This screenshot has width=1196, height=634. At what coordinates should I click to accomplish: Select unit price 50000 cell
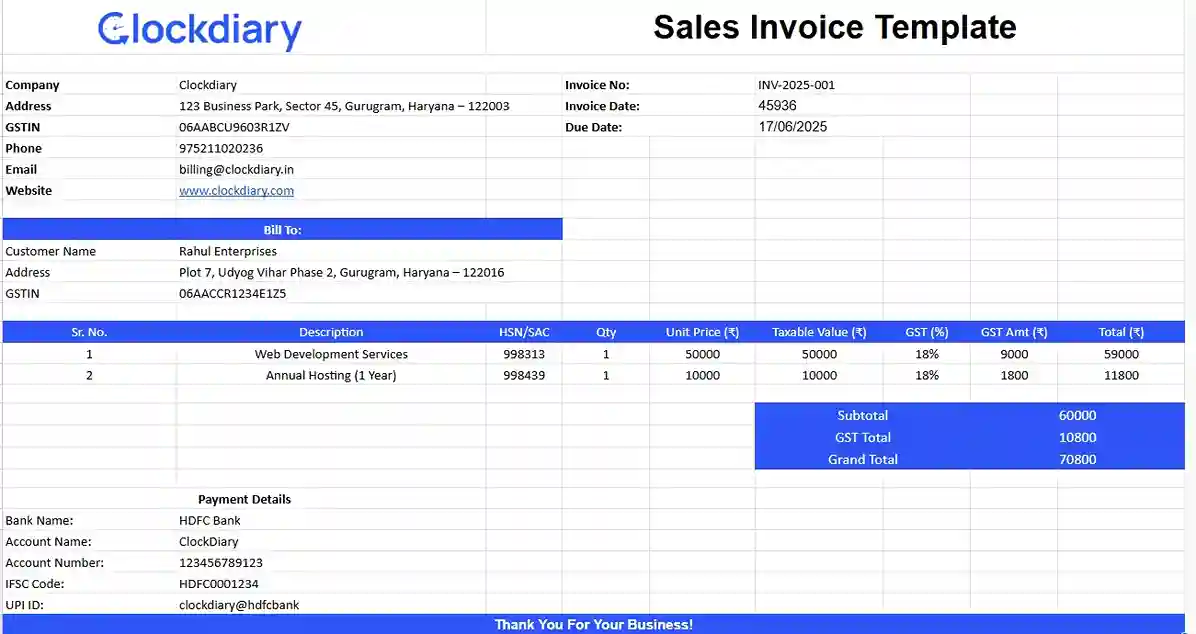coord(702,354)
